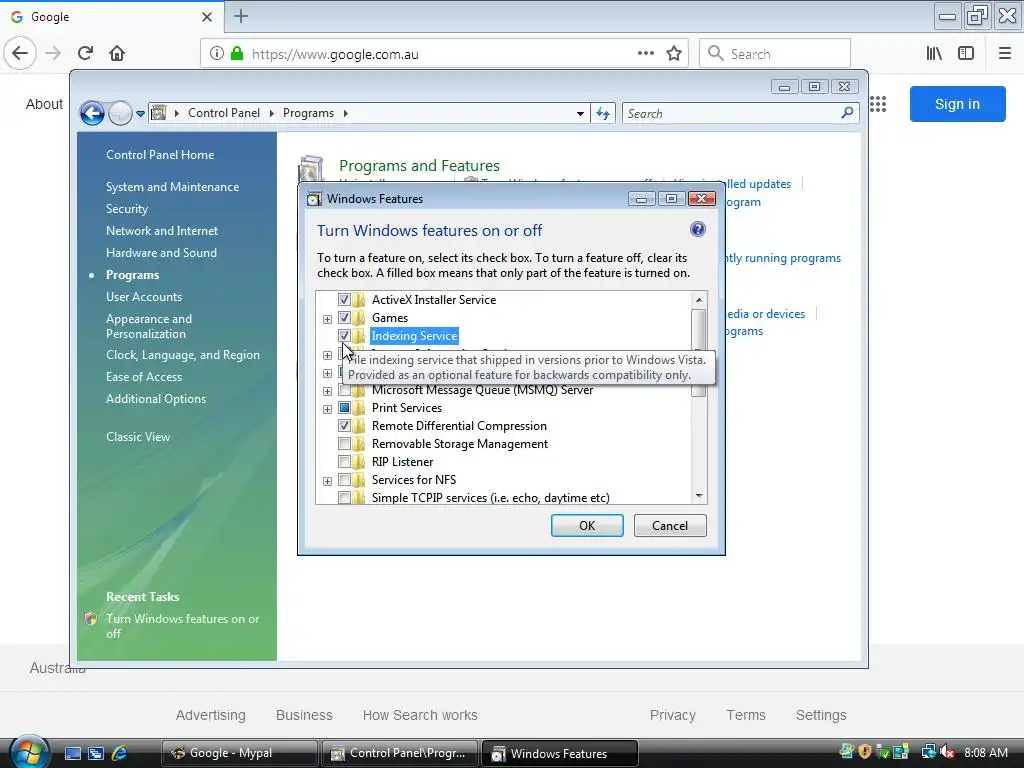The image size is (1024, 768).
Task: Expand Microsoft Message Queue Server
Action: pyautogui.click(x=327, y=391)
